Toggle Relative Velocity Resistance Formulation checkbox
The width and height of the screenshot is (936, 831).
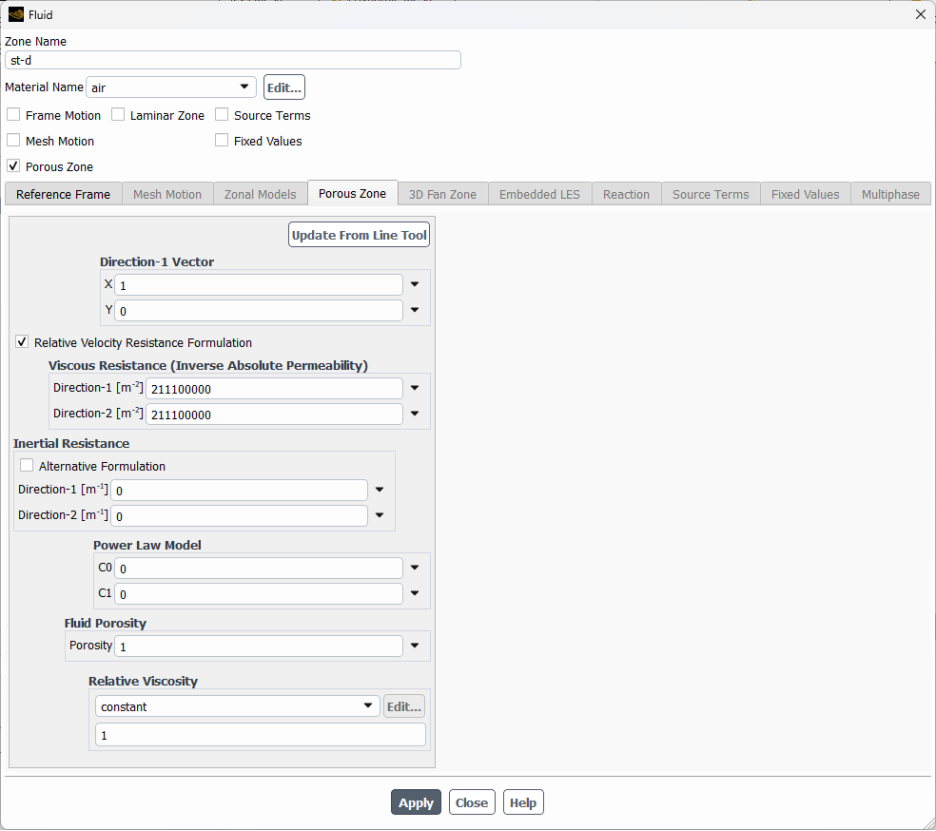coord(21,342)
